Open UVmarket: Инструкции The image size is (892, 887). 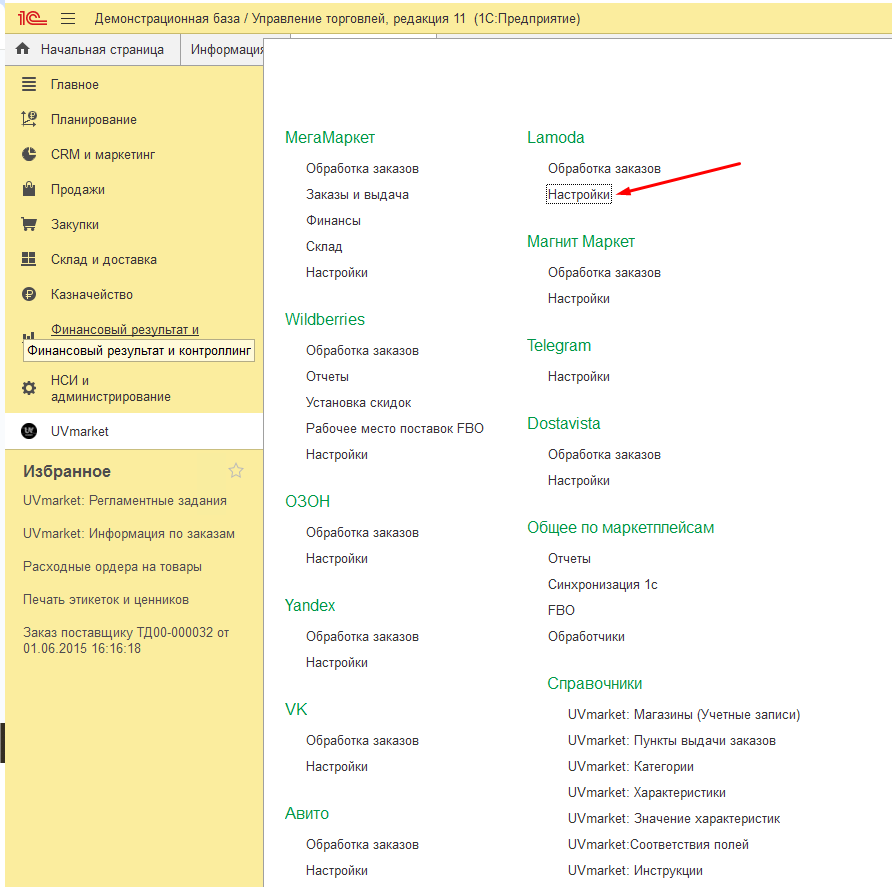[x=635, y=871]
